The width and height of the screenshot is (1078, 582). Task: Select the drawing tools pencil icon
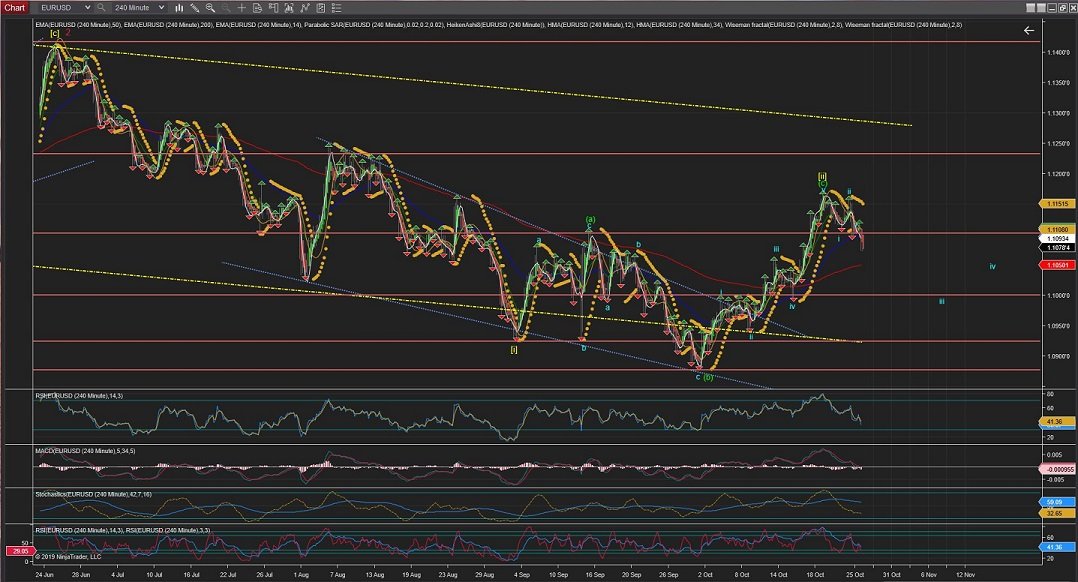(194, 7)
